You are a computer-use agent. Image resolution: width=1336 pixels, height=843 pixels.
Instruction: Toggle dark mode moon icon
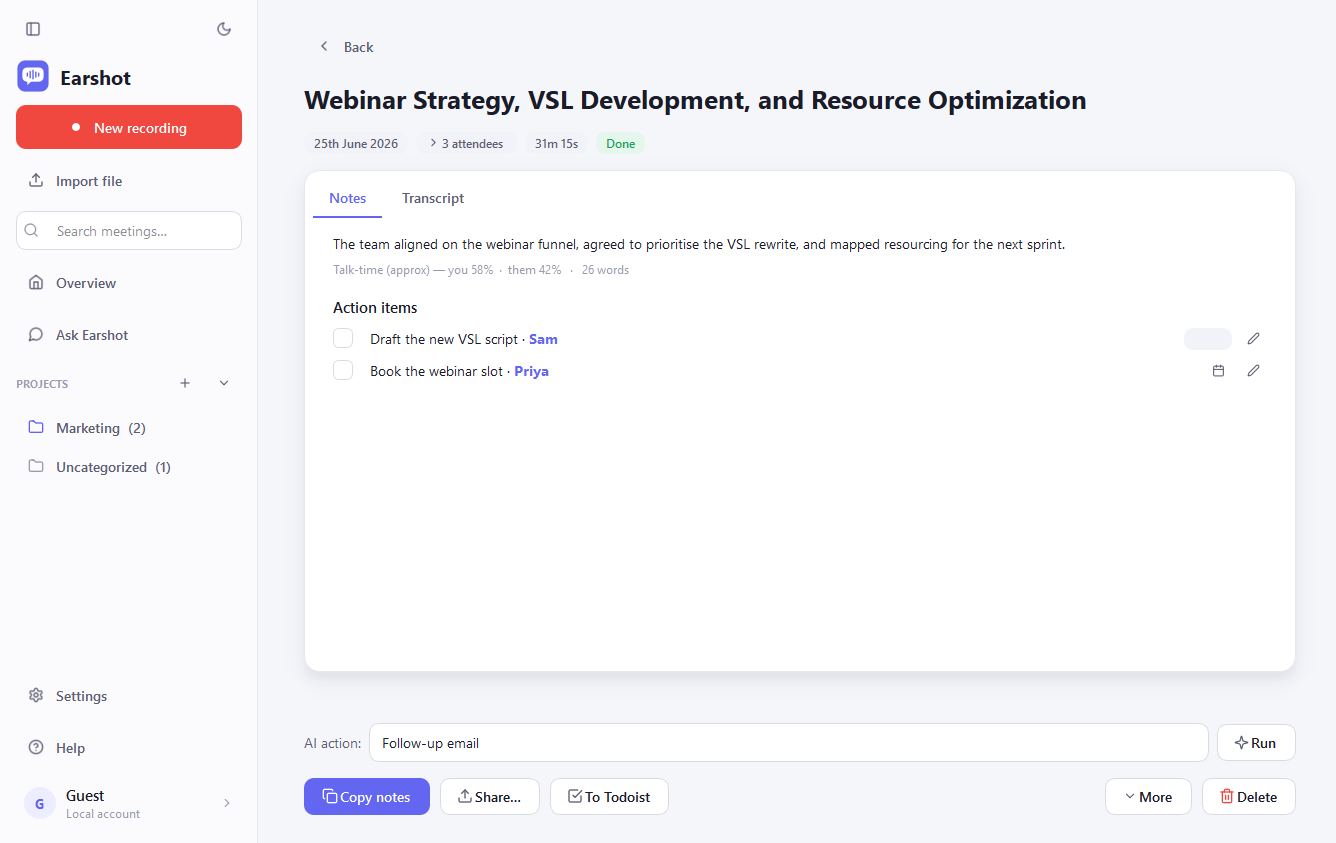click(x=224, y=29)
